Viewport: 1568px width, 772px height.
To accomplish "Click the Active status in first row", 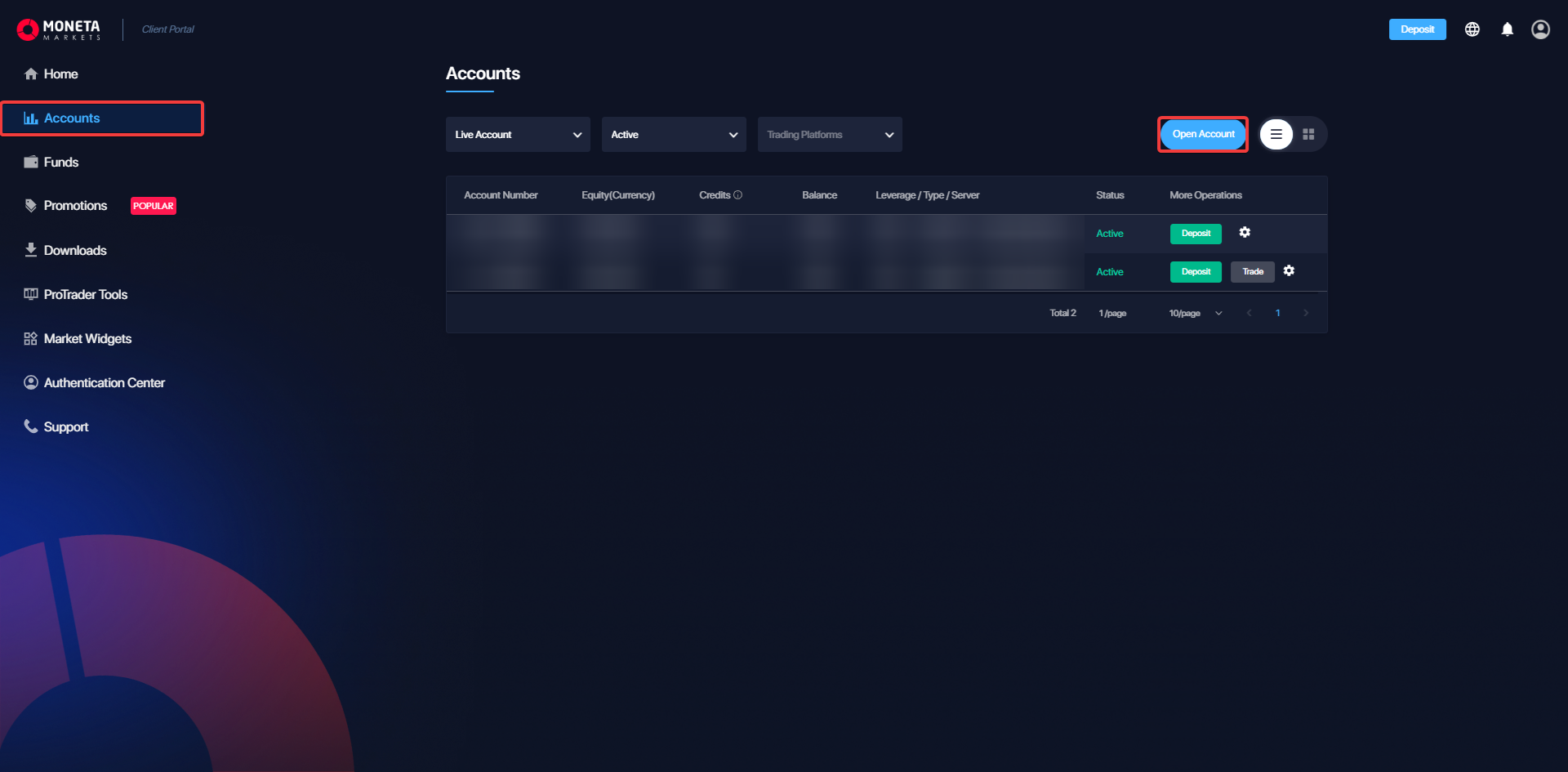I will [x=1110, y=234].
